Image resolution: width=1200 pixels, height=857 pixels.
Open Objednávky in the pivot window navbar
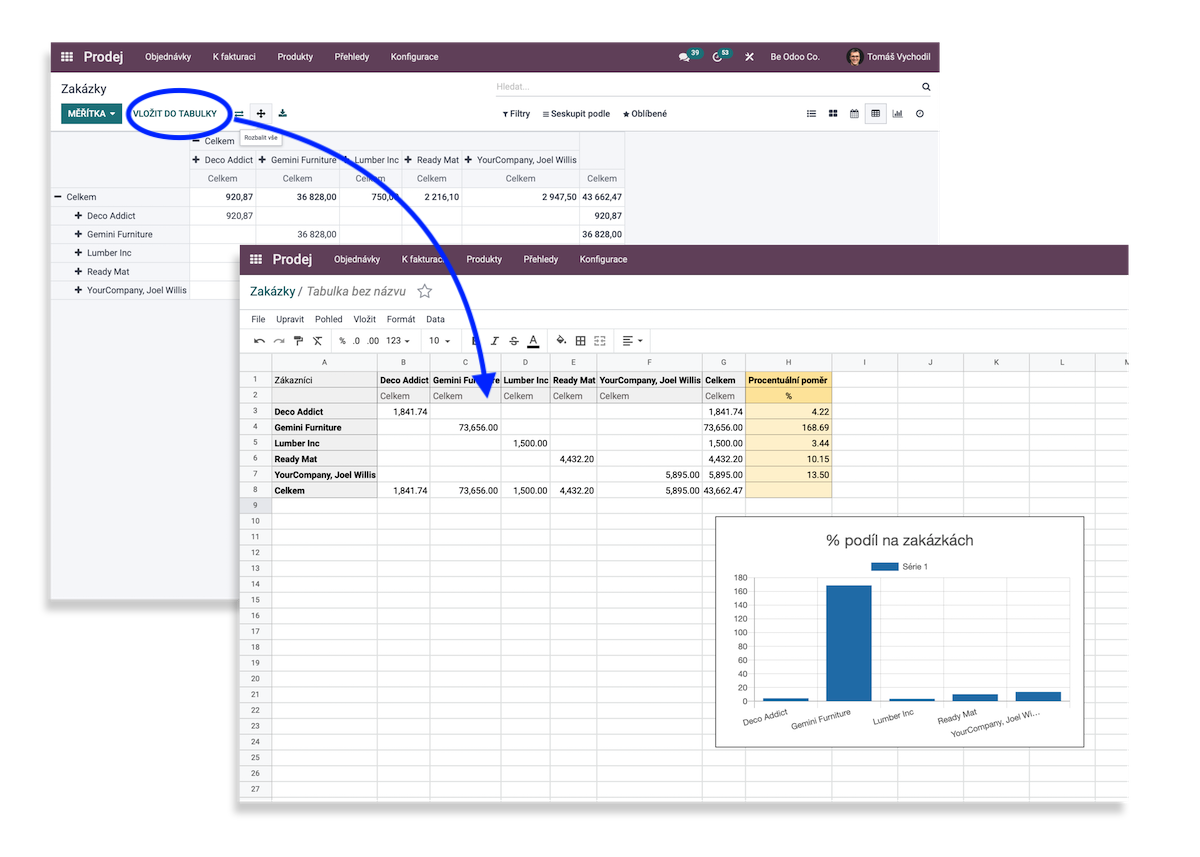168,57
